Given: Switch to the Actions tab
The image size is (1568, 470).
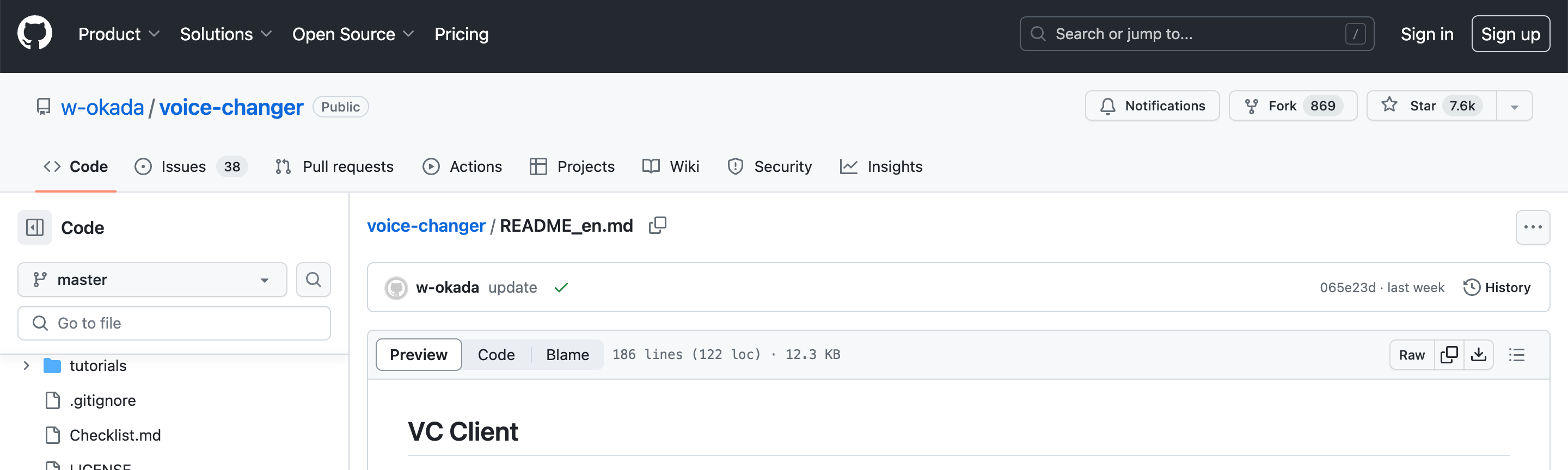Looking at the screenshot, I should click(x=462, y=166).
